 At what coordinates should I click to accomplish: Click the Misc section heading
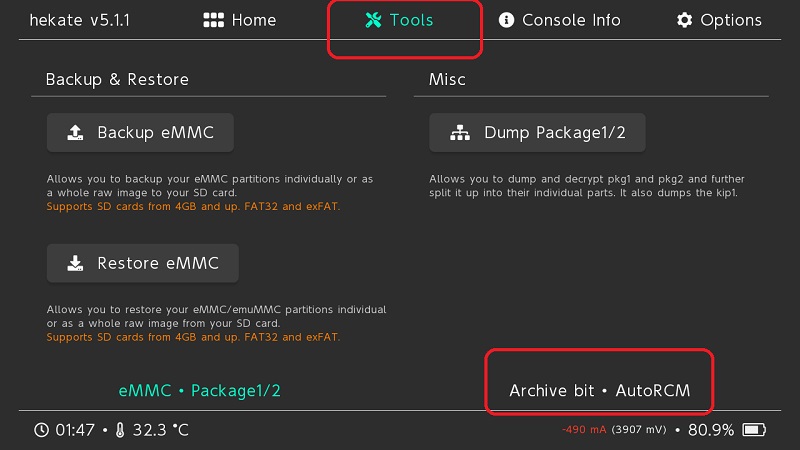click(447, 79)
